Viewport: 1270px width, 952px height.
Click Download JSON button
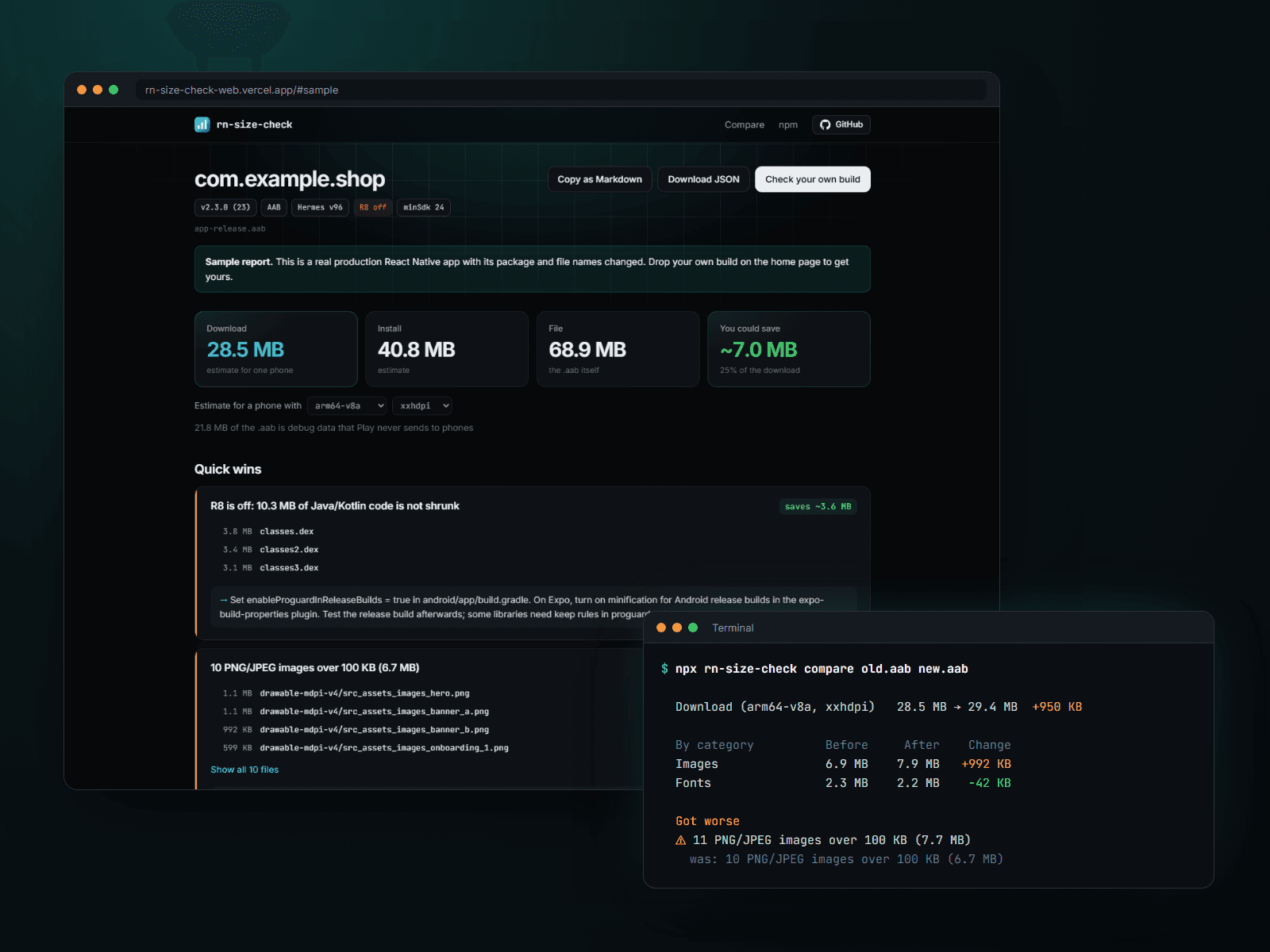tap(703, 179)
